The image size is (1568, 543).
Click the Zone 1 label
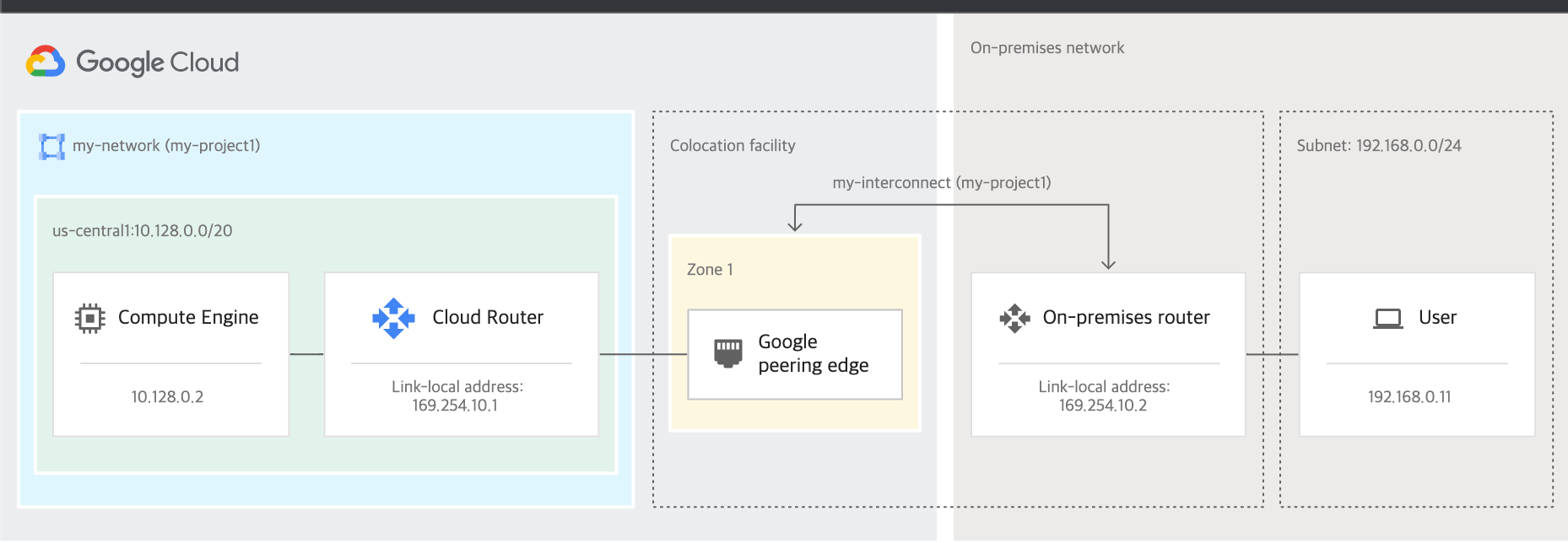[710, 270]
